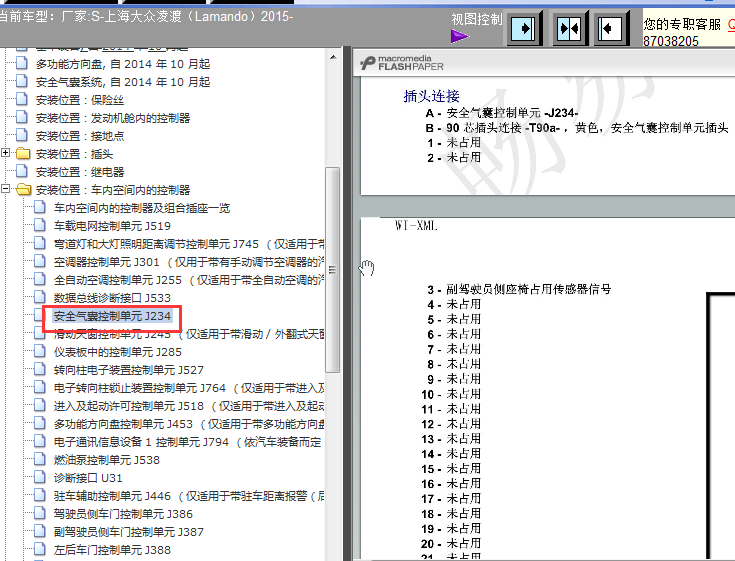Click document icon beside 转向柱电子装置控制单元 J527
This screenshot has height=561, width=735.
click(x=40, y=369)
